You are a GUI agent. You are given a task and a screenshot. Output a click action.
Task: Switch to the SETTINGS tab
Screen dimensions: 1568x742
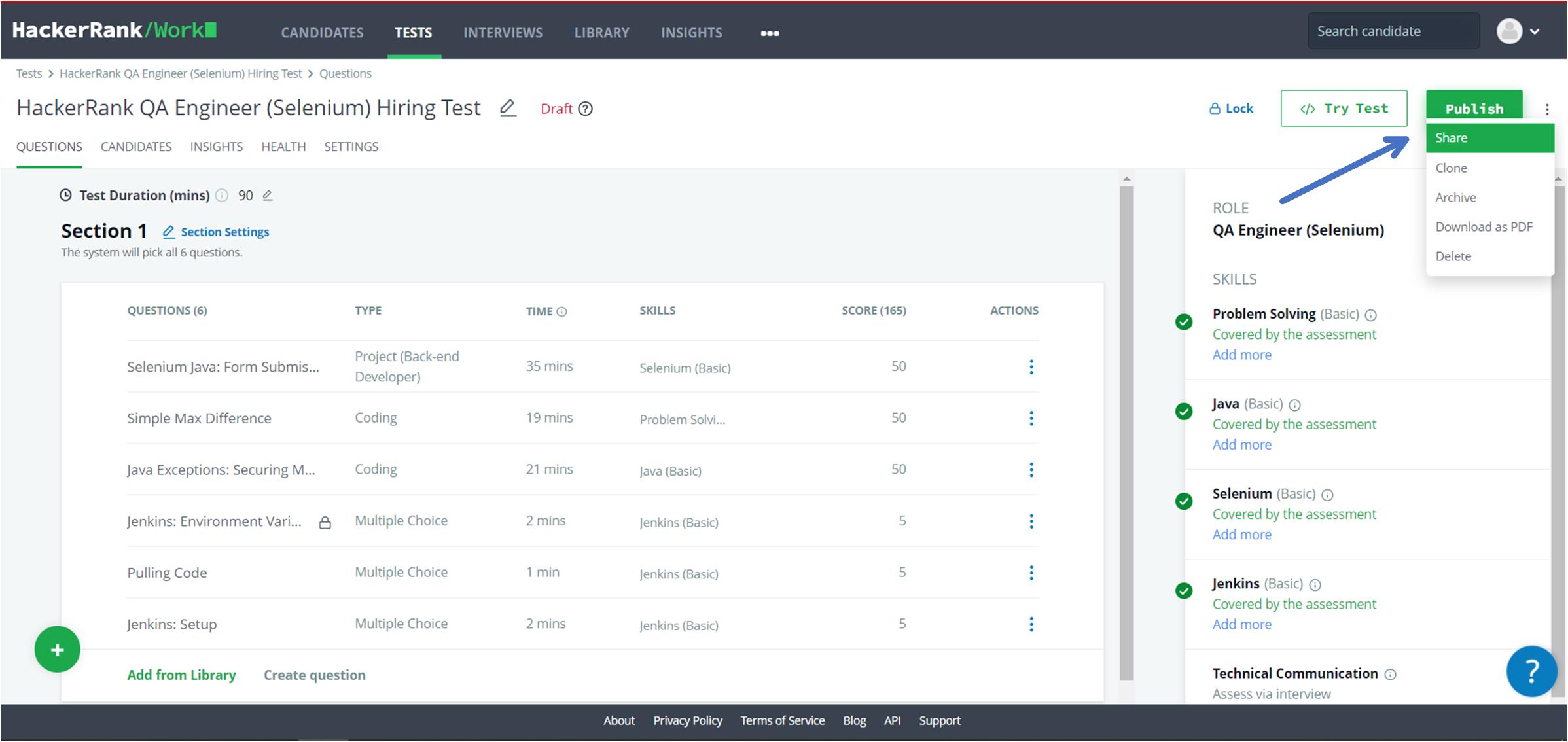coord(351,147)
